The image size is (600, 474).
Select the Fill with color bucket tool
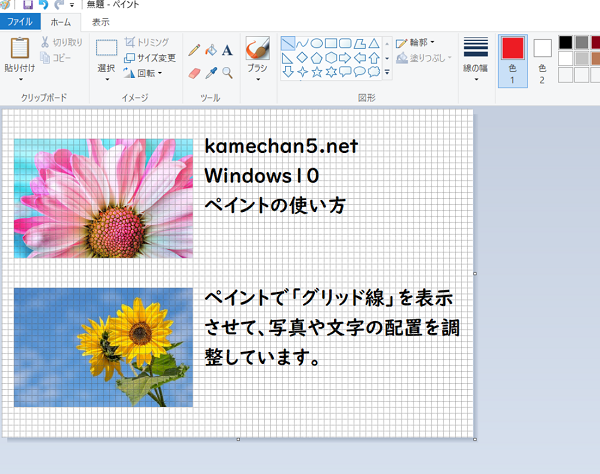coord(211,50)
